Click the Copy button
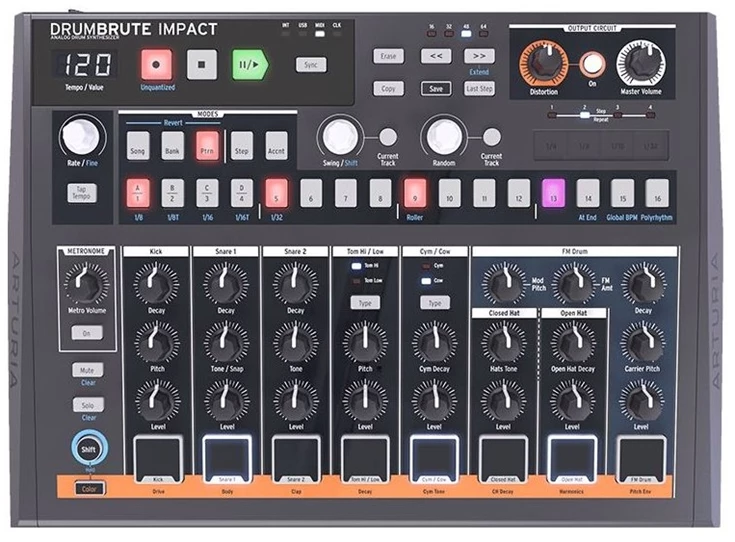 point(388,89)
